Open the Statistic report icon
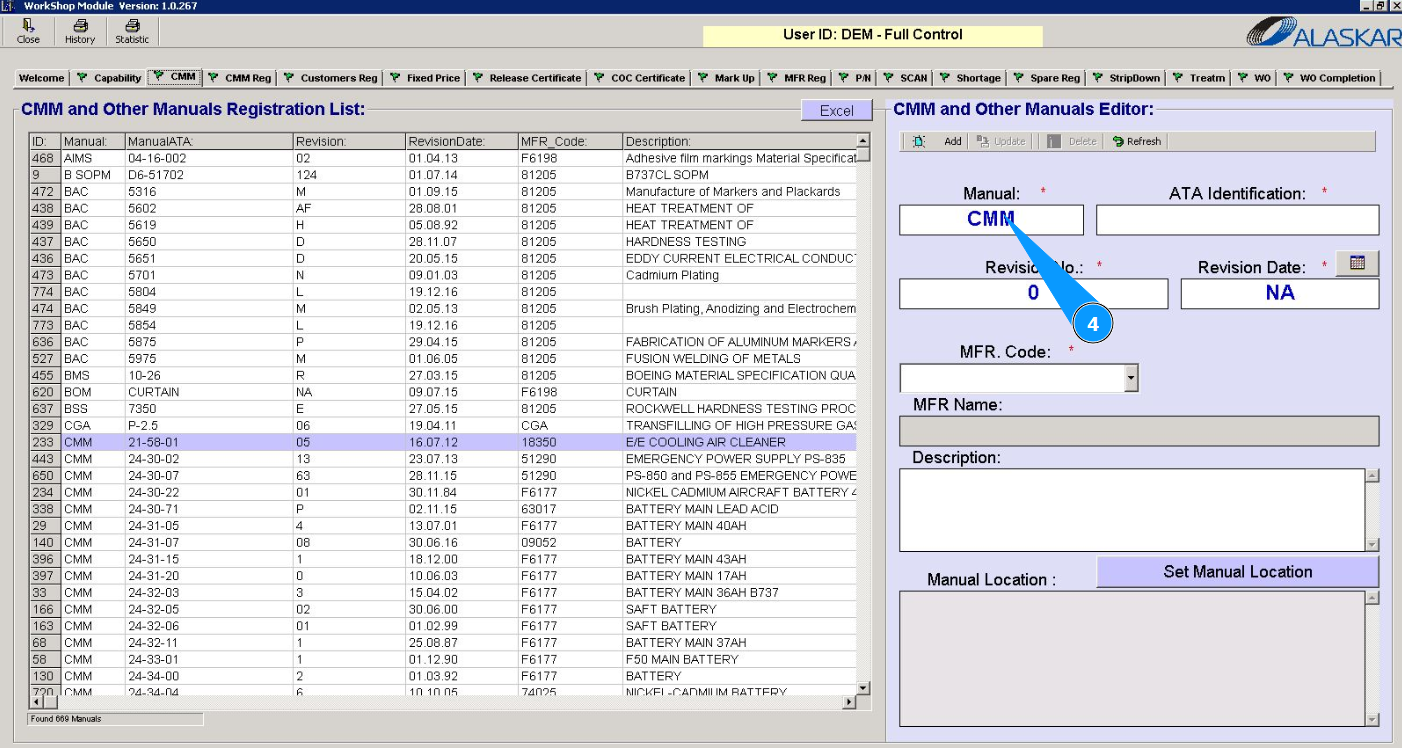 131,26
